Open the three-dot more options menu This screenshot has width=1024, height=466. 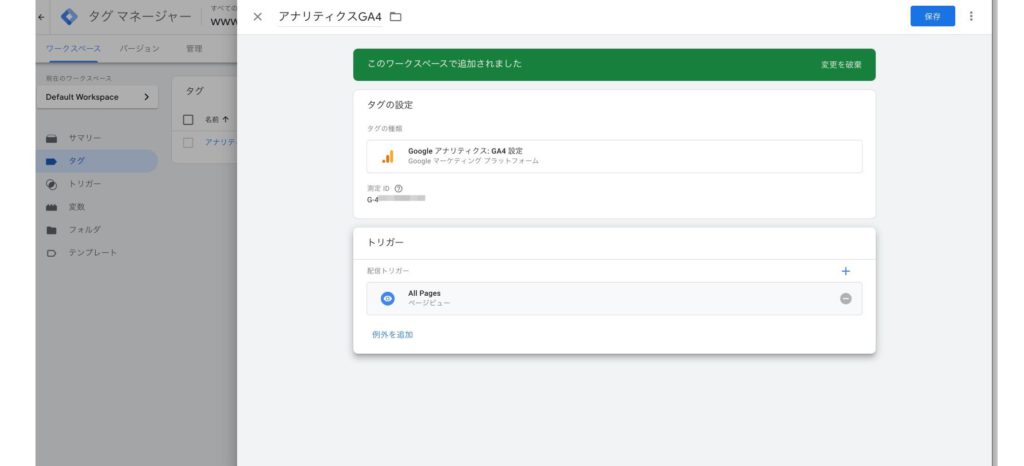(971, 16)
